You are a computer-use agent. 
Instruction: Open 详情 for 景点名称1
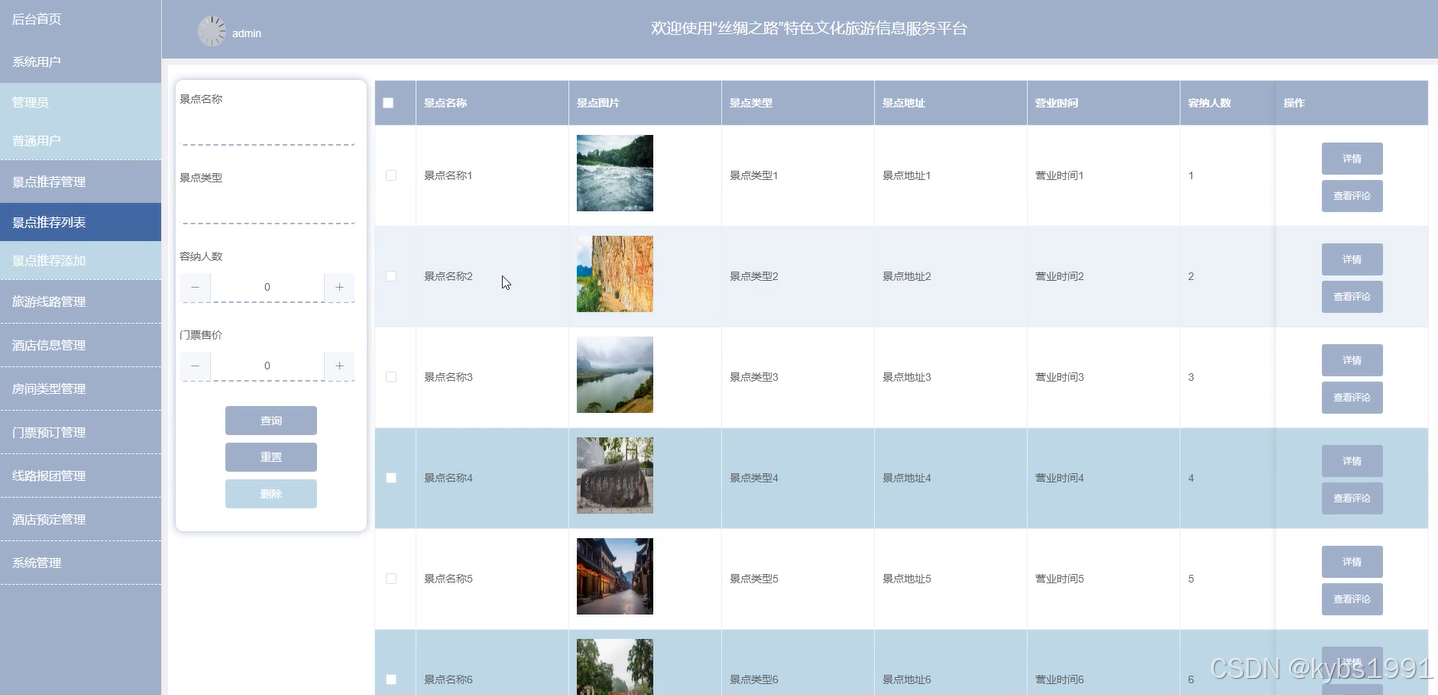coord(1352,158)
